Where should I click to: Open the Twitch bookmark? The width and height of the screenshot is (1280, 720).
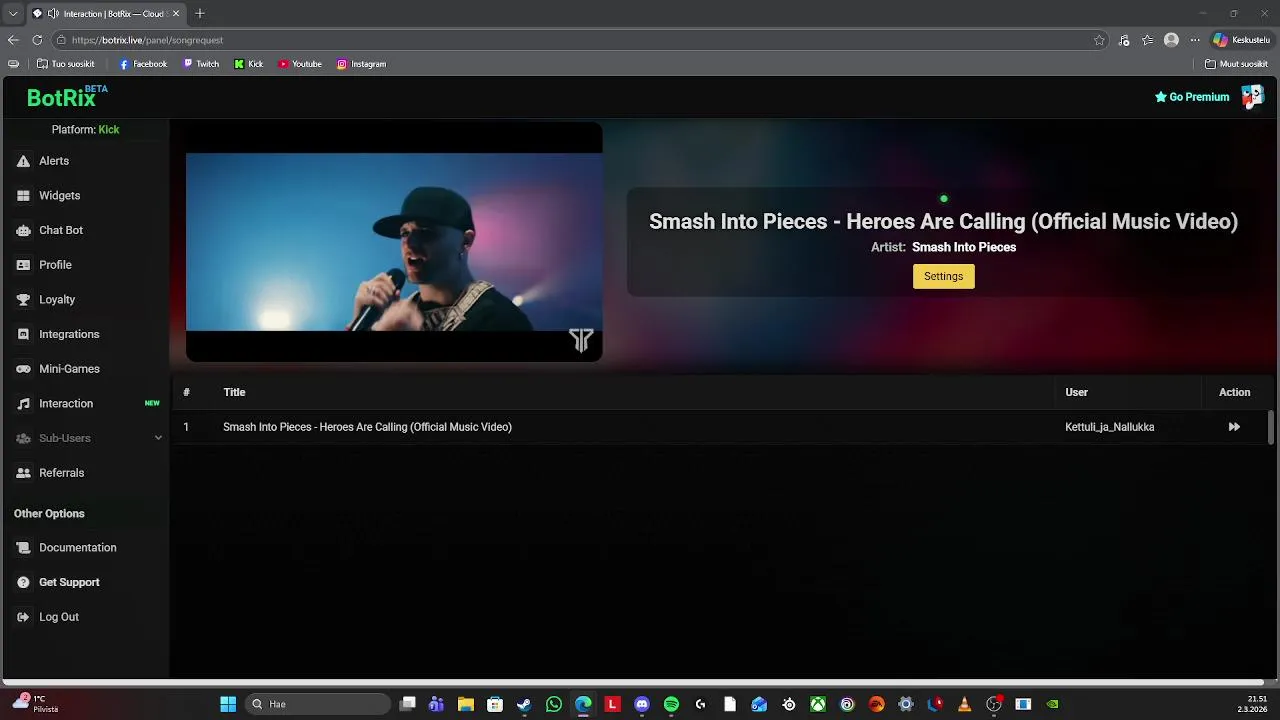[x=201, y=64]
